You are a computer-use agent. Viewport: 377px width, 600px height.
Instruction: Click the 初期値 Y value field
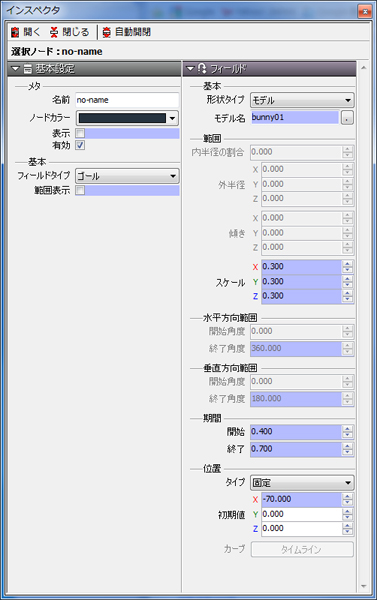pos(301,514)
